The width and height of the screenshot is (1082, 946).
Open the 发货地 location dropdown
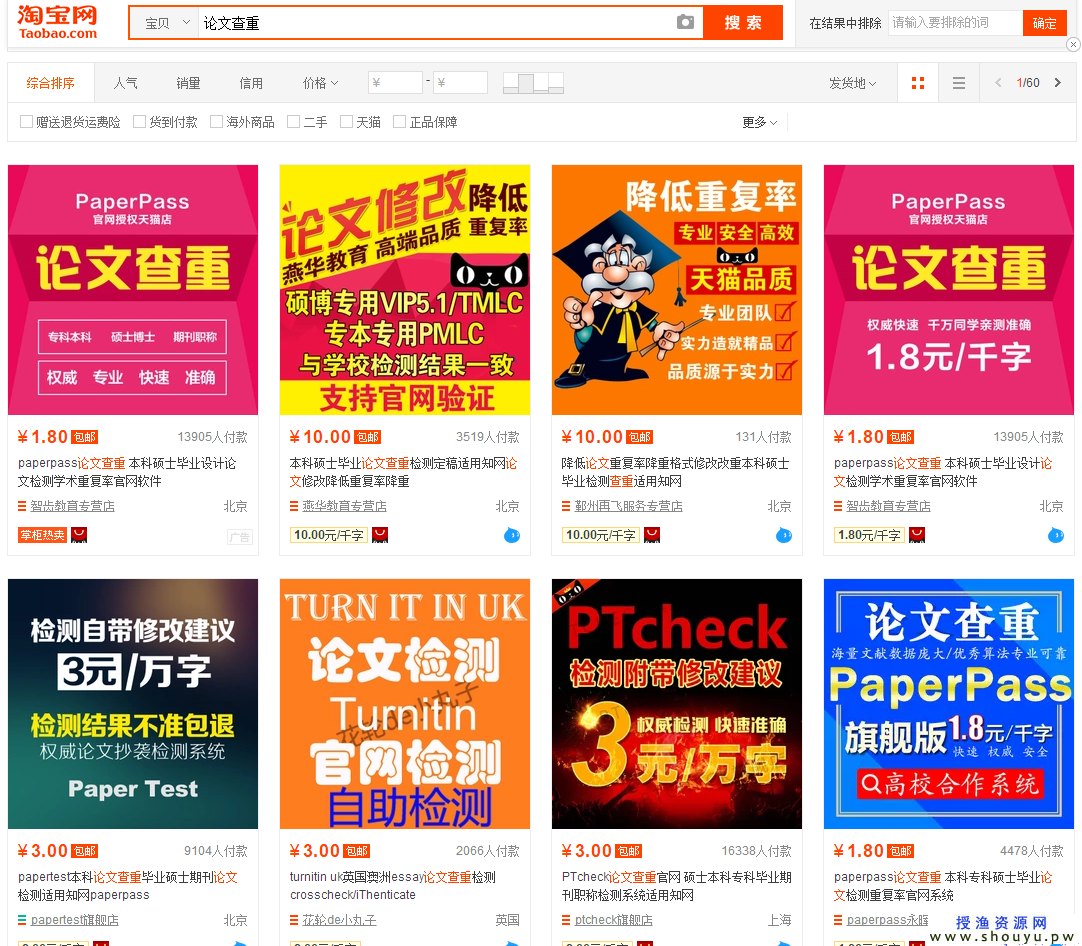point(853,83)
